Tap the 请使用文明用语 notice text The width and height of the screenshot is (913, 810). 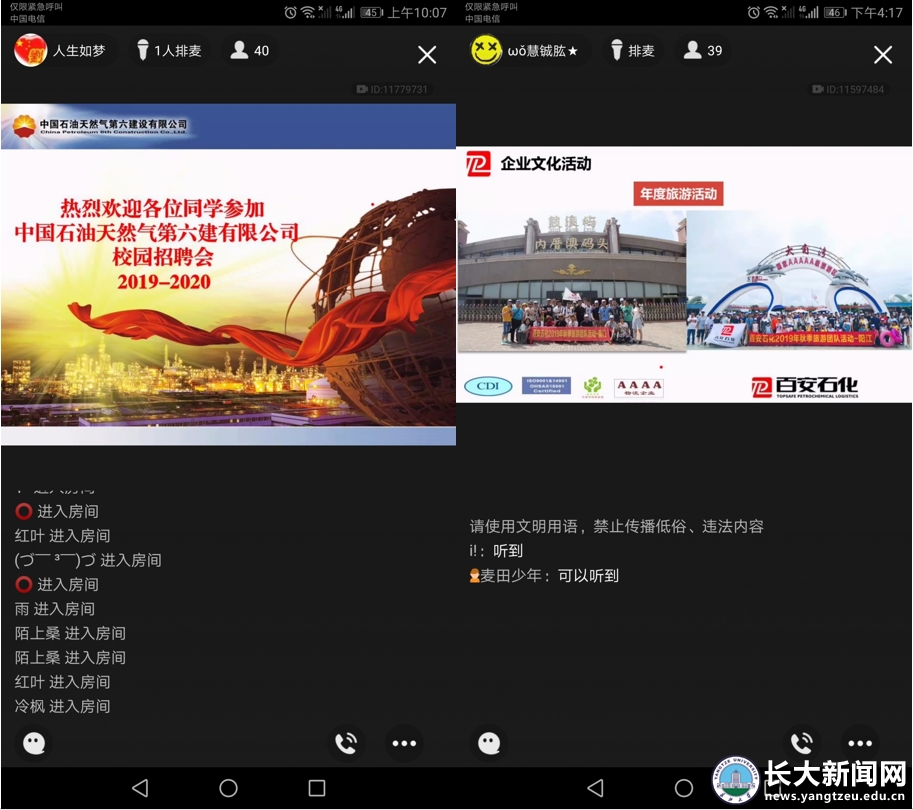pos(617,526)
